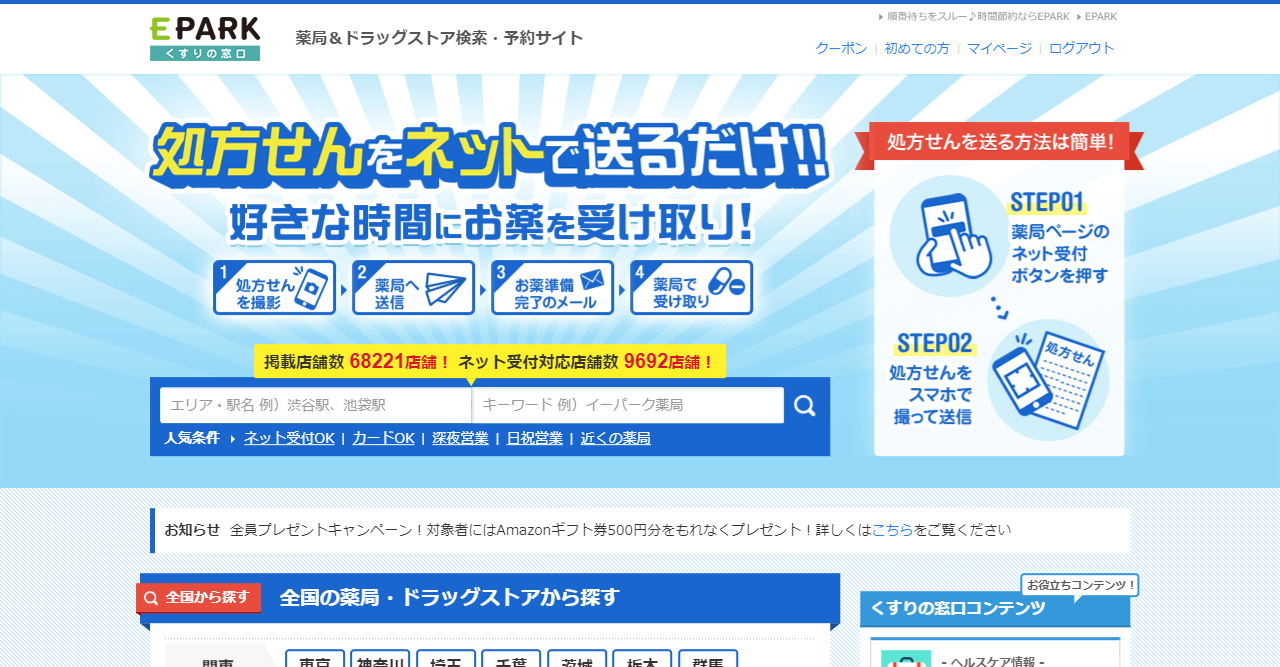The image size is (1280, 667).
Task: Filter by カードOK
Action: [383, 438]
